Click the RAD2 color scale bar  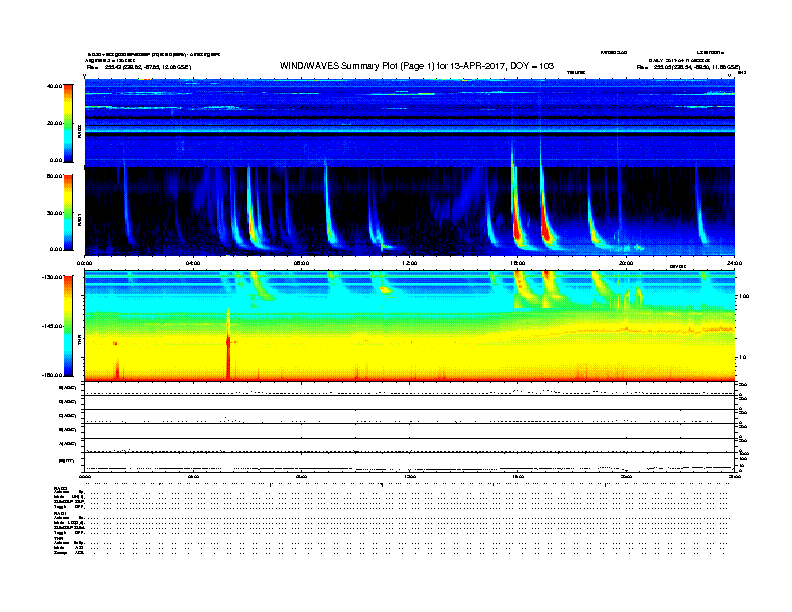(x=68, y=123)
